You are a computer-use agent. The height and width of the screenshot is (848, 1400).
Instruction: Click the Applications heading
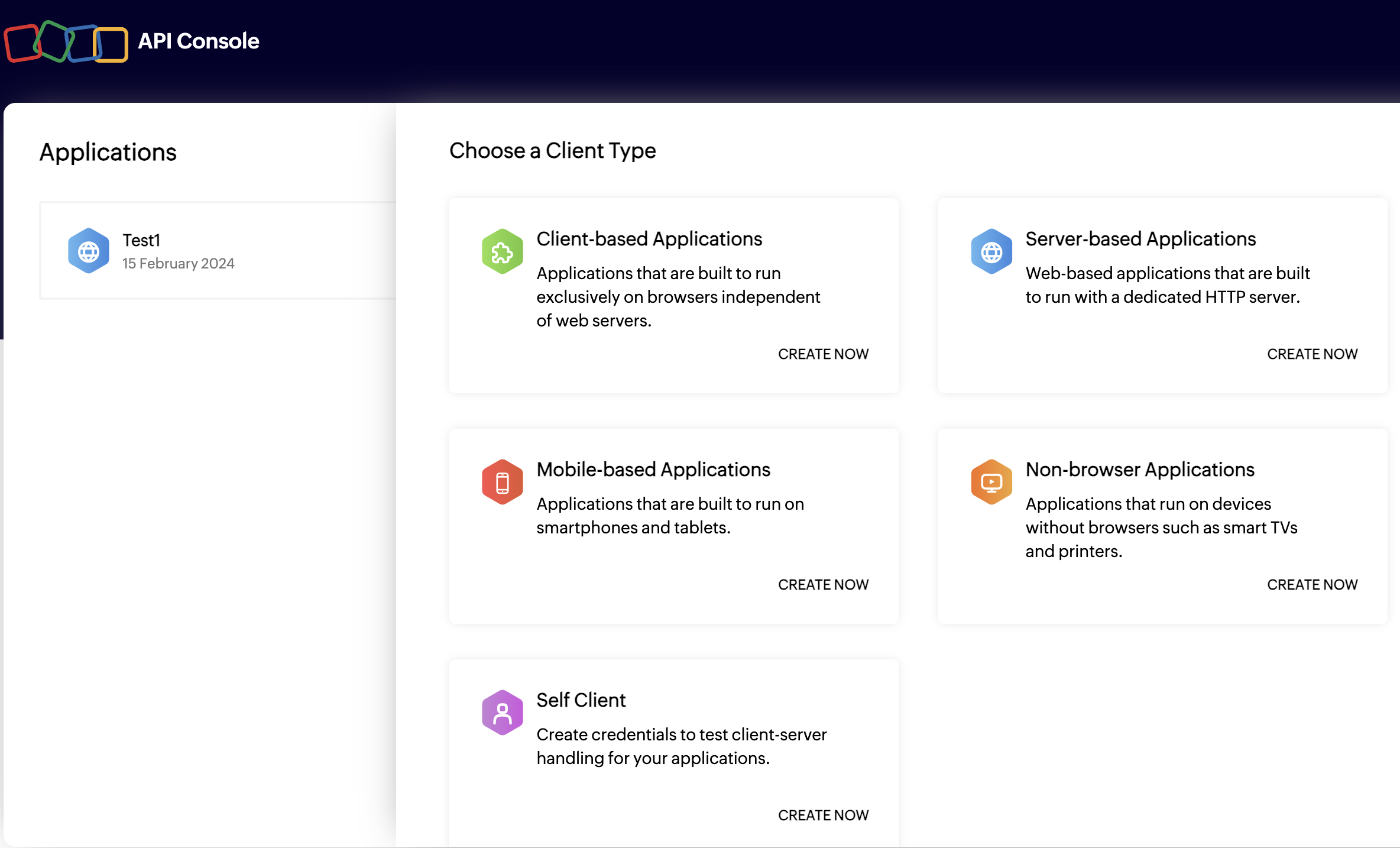coord(108,152)
